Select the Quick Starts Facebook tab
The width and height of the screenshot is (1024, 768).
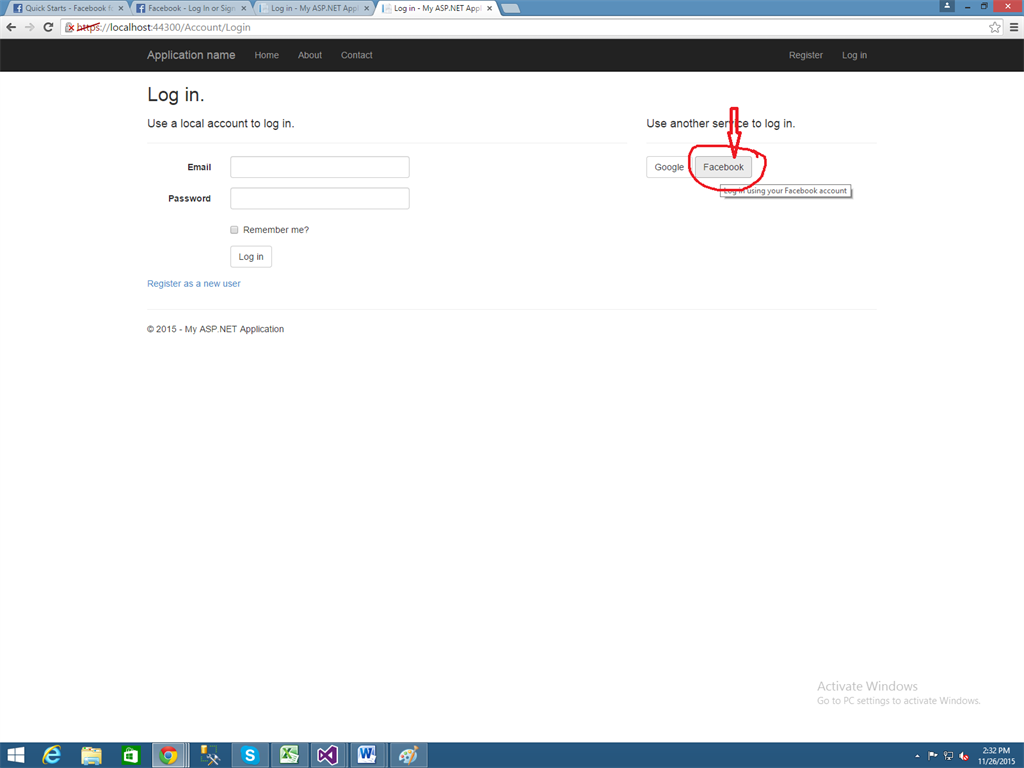tap(62, 6)
